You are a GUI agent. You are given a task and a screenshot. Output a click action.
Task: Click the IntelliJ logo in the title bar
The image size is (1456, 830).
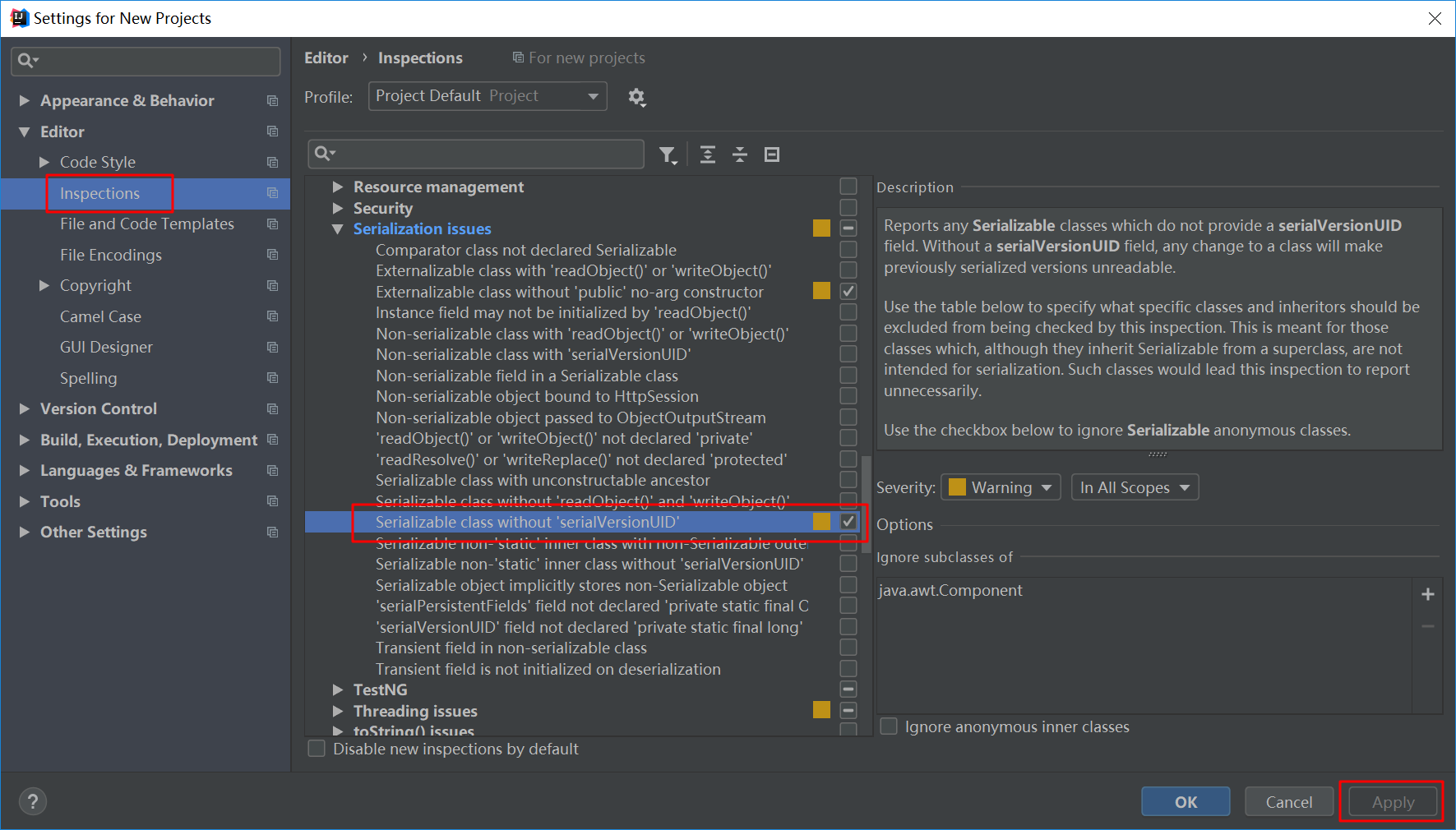(x=20, y=18)
